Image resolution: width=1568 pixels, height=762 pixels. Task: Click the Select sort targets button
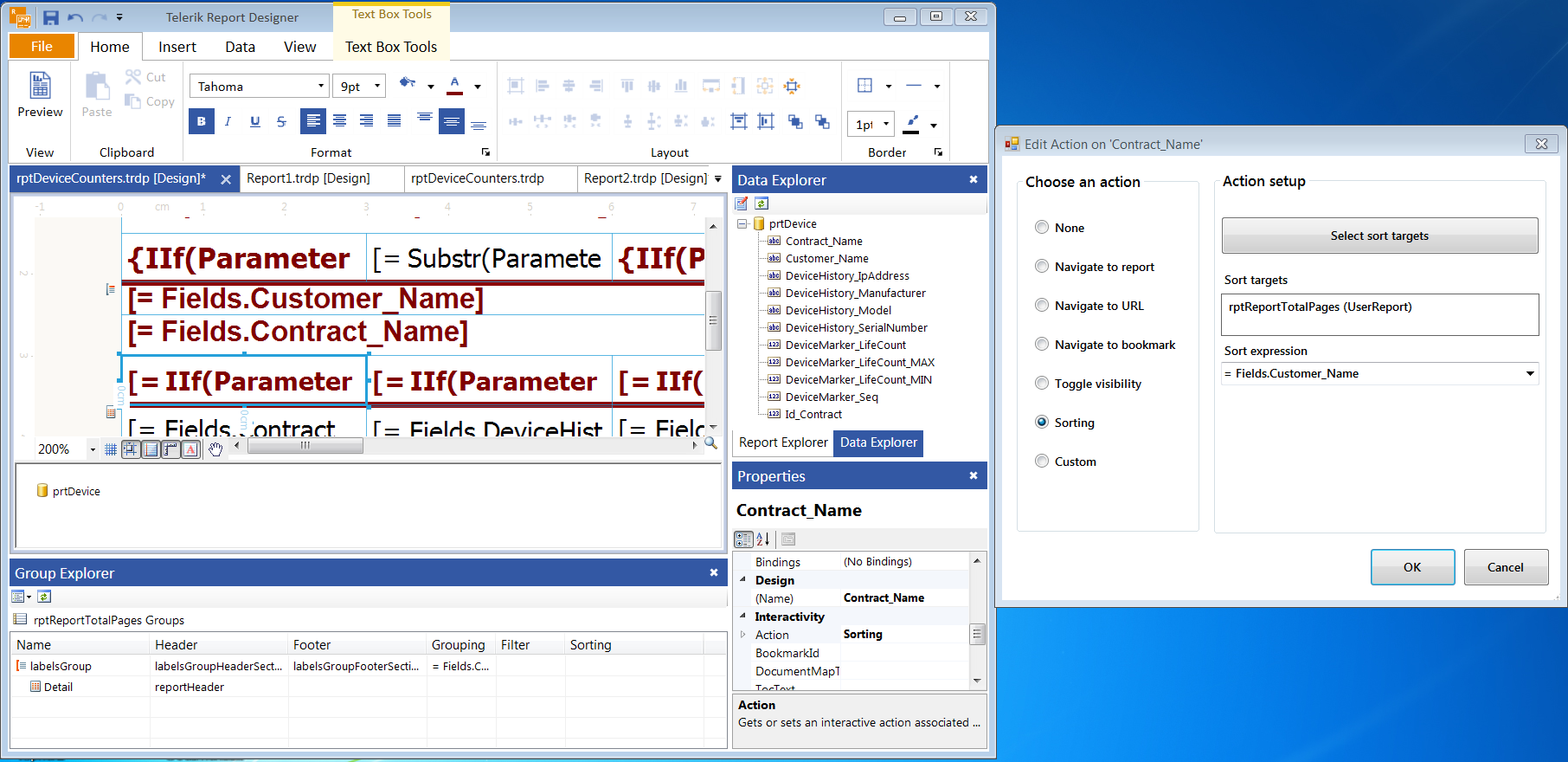(1379, 236)
